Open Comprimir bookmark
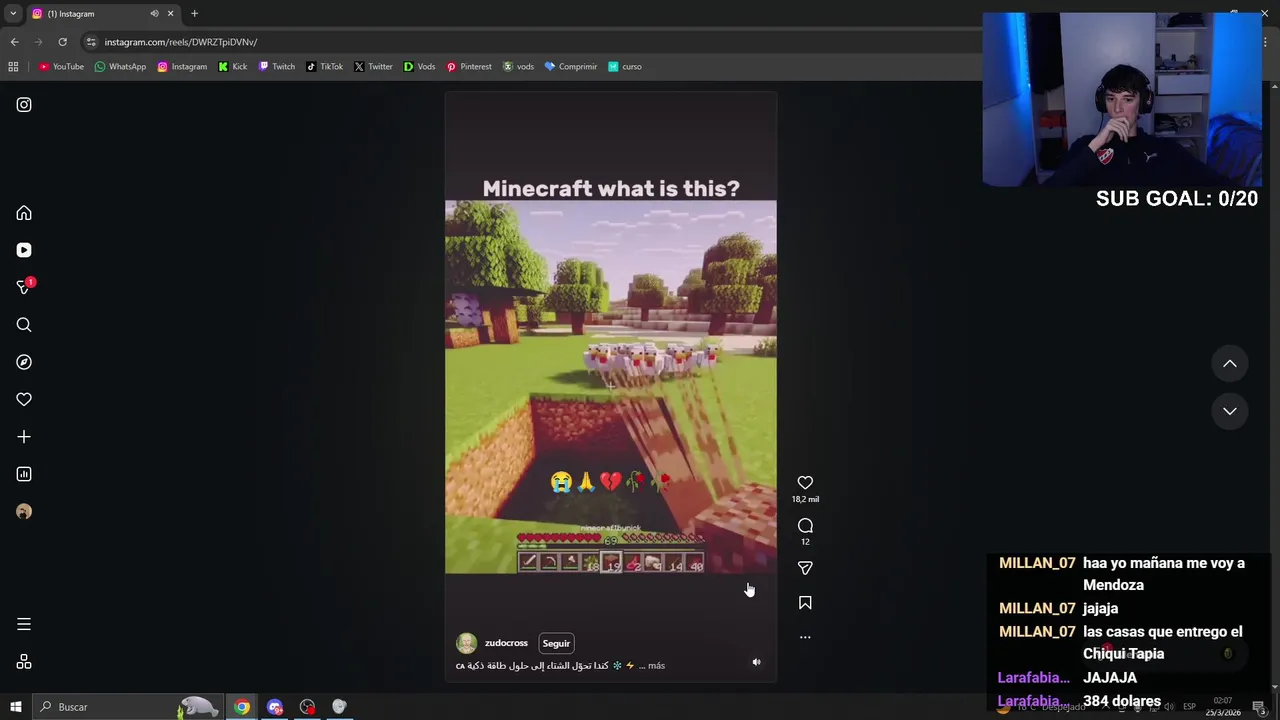The height and width of the screenshot is (720, 1280). click(571, 67)
